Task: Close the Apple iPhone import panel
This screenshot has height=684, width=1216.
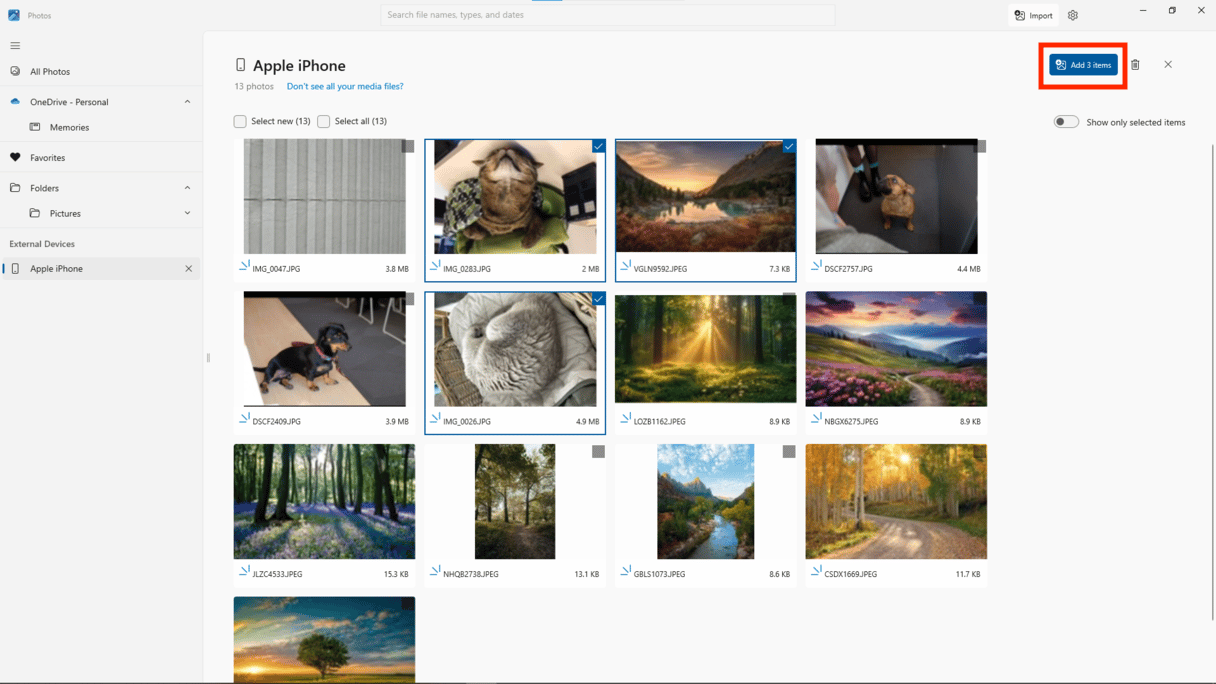Action: point(1168,65)
